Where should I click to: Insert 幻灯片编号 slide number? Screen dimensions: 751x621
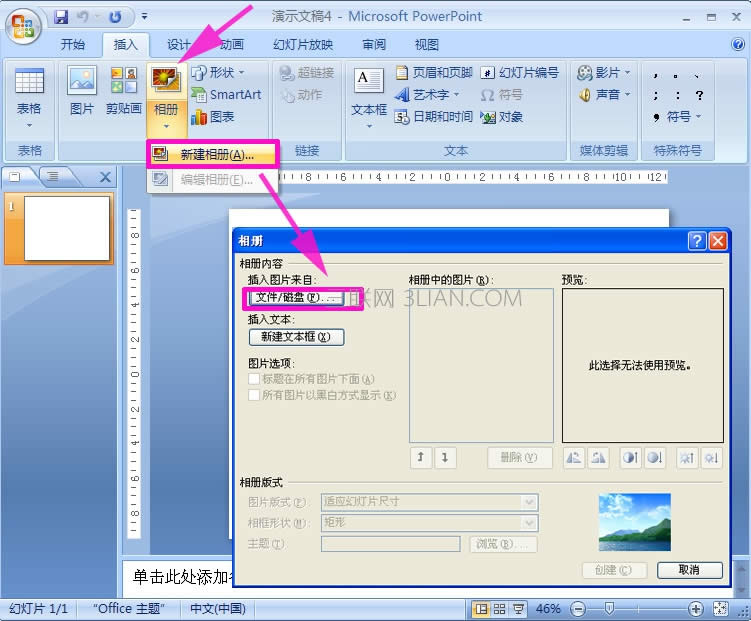519,72
